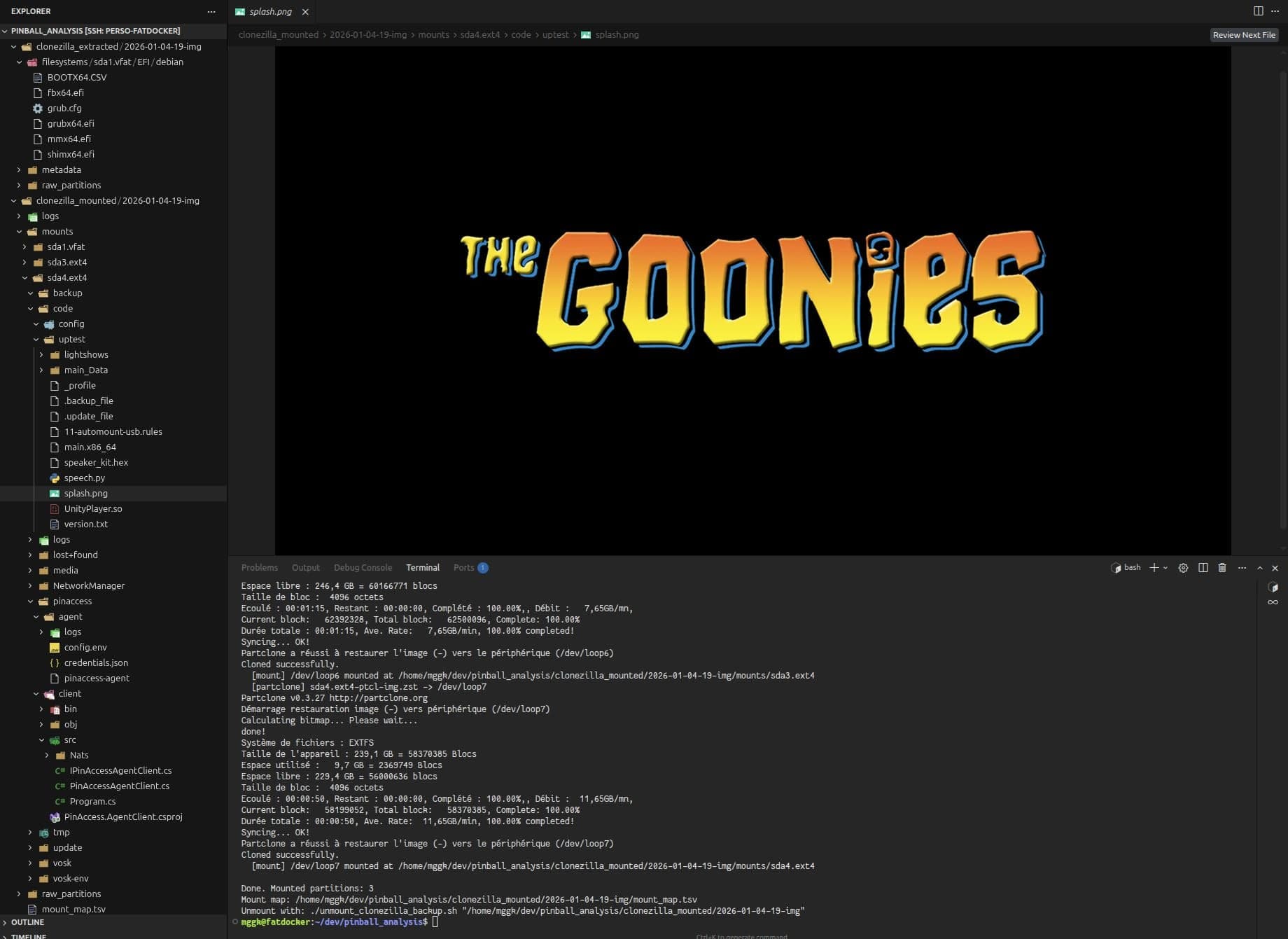The height and width of the screenshot is (939, 1288).
Task: Activate the splash.png editor tab
Action: click(270, 12)
